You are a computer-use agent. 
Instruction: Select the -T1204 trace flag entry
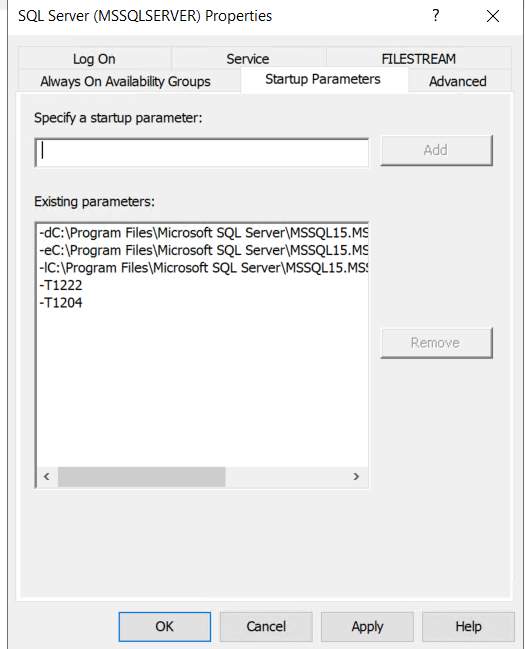click(x=61, y=303)
